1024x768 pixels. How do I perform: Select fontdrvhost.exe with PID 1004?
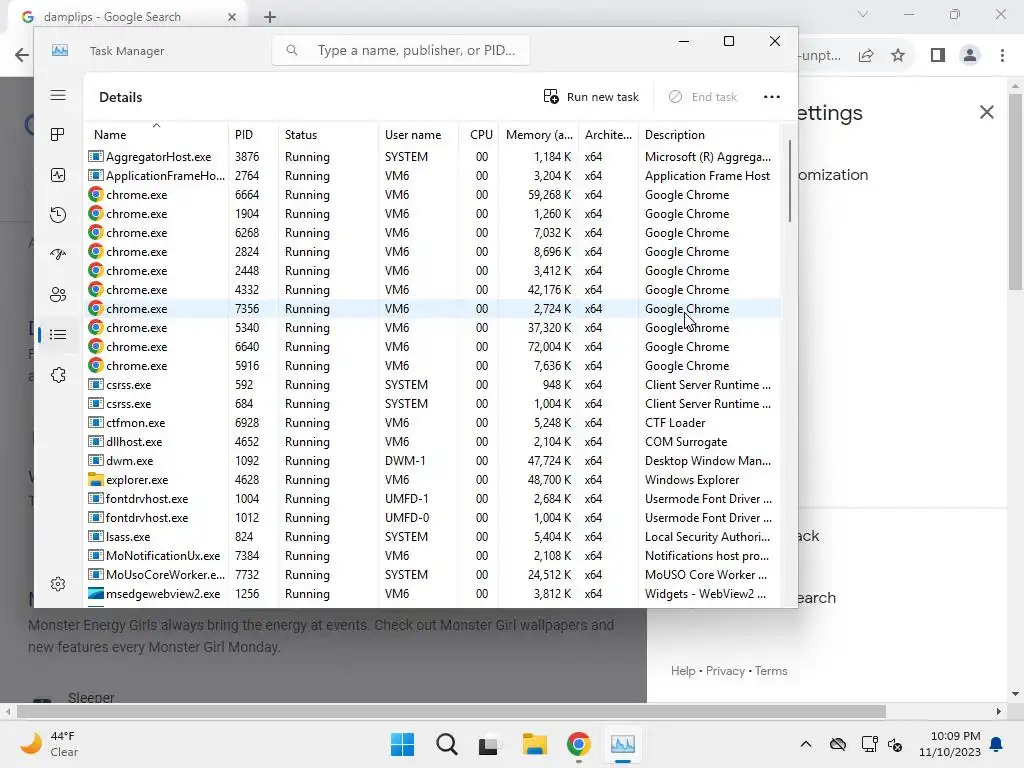click(432, 498)
